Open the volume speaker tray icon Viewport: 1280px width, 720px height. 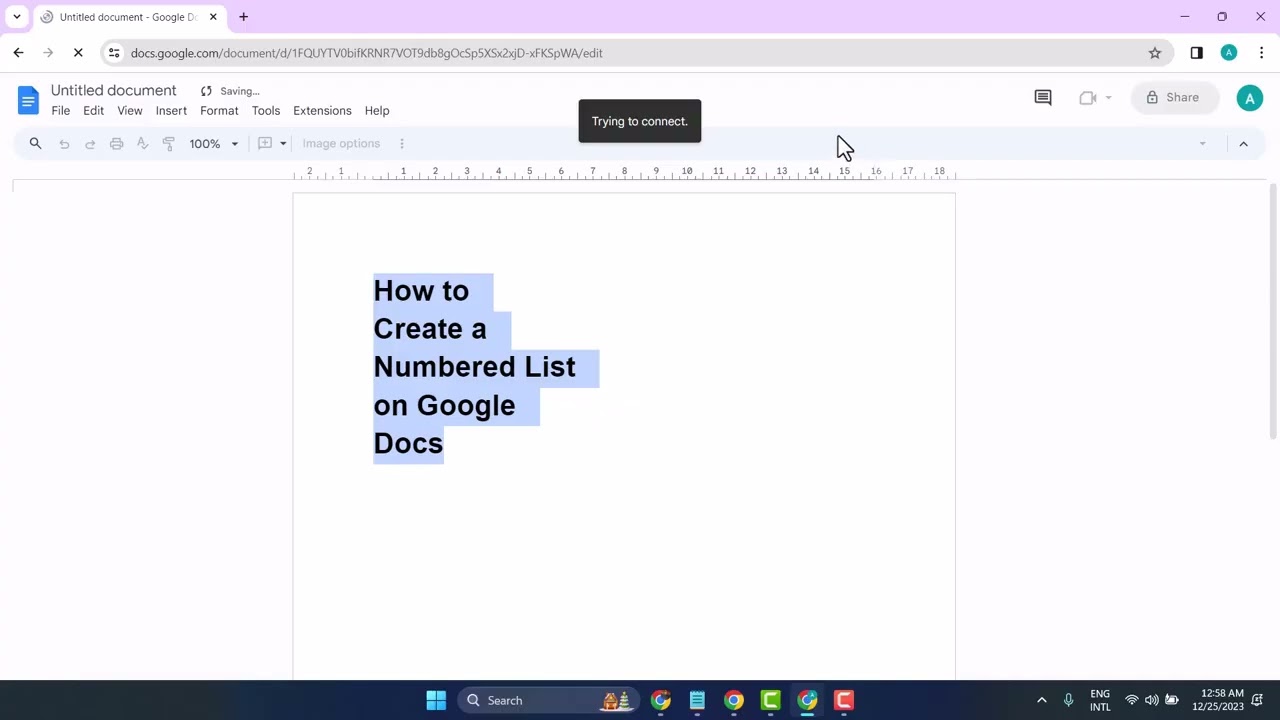pos(1151,700)
